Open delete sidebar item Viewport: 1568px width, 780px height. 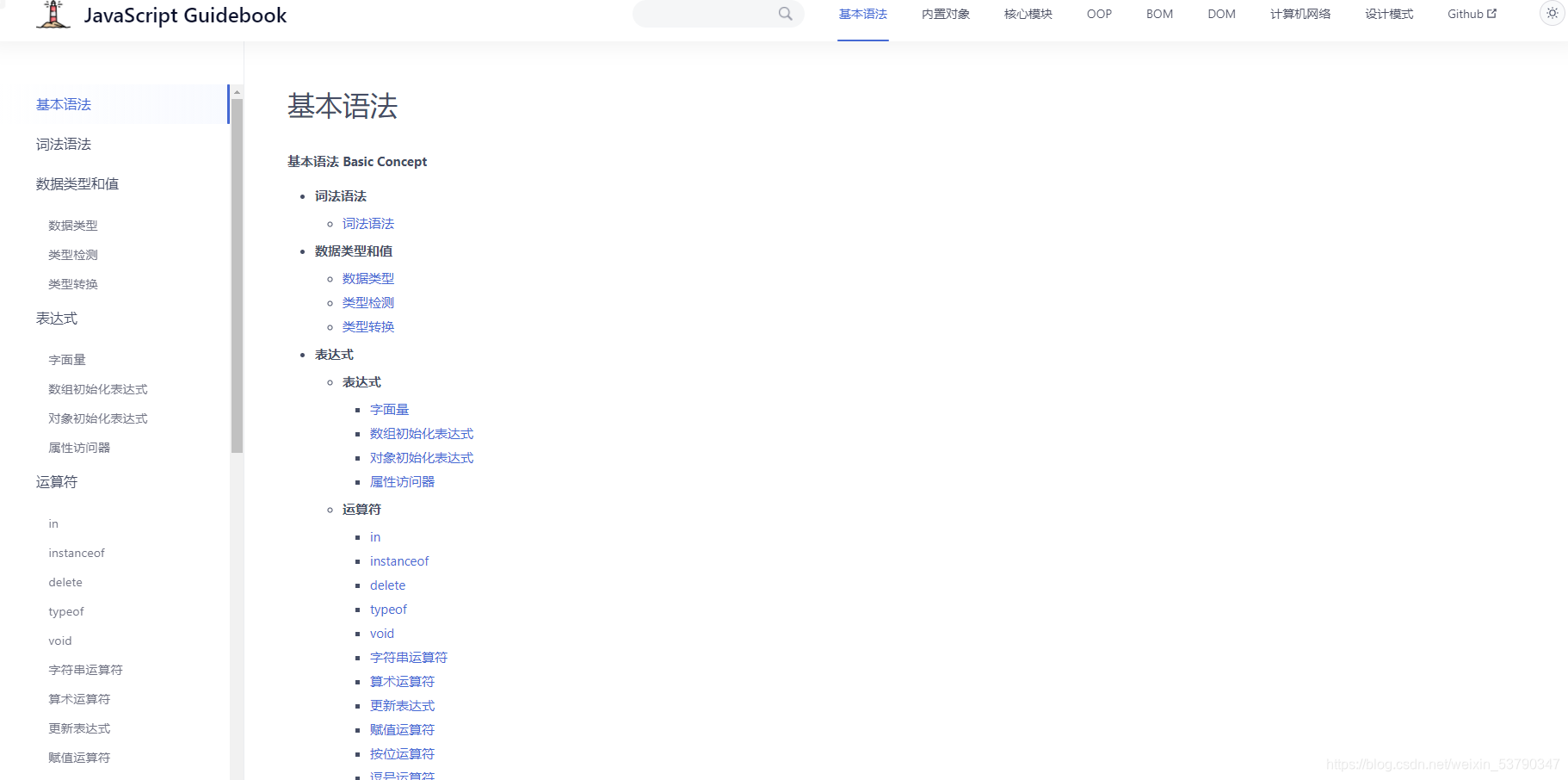(65, 582)
